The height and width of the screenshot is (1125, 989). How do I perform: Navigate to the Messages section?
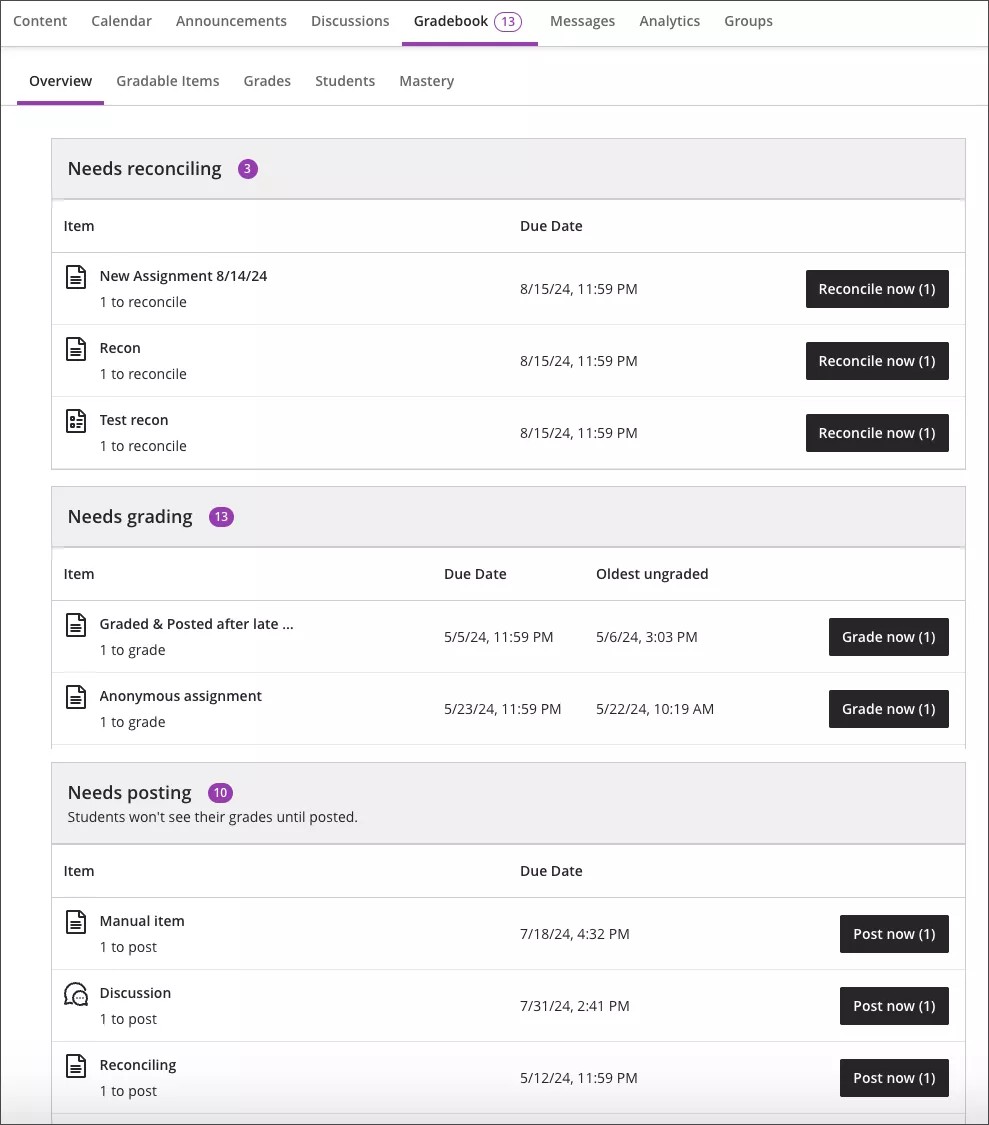pyautogui.click(x=582, y=20)
